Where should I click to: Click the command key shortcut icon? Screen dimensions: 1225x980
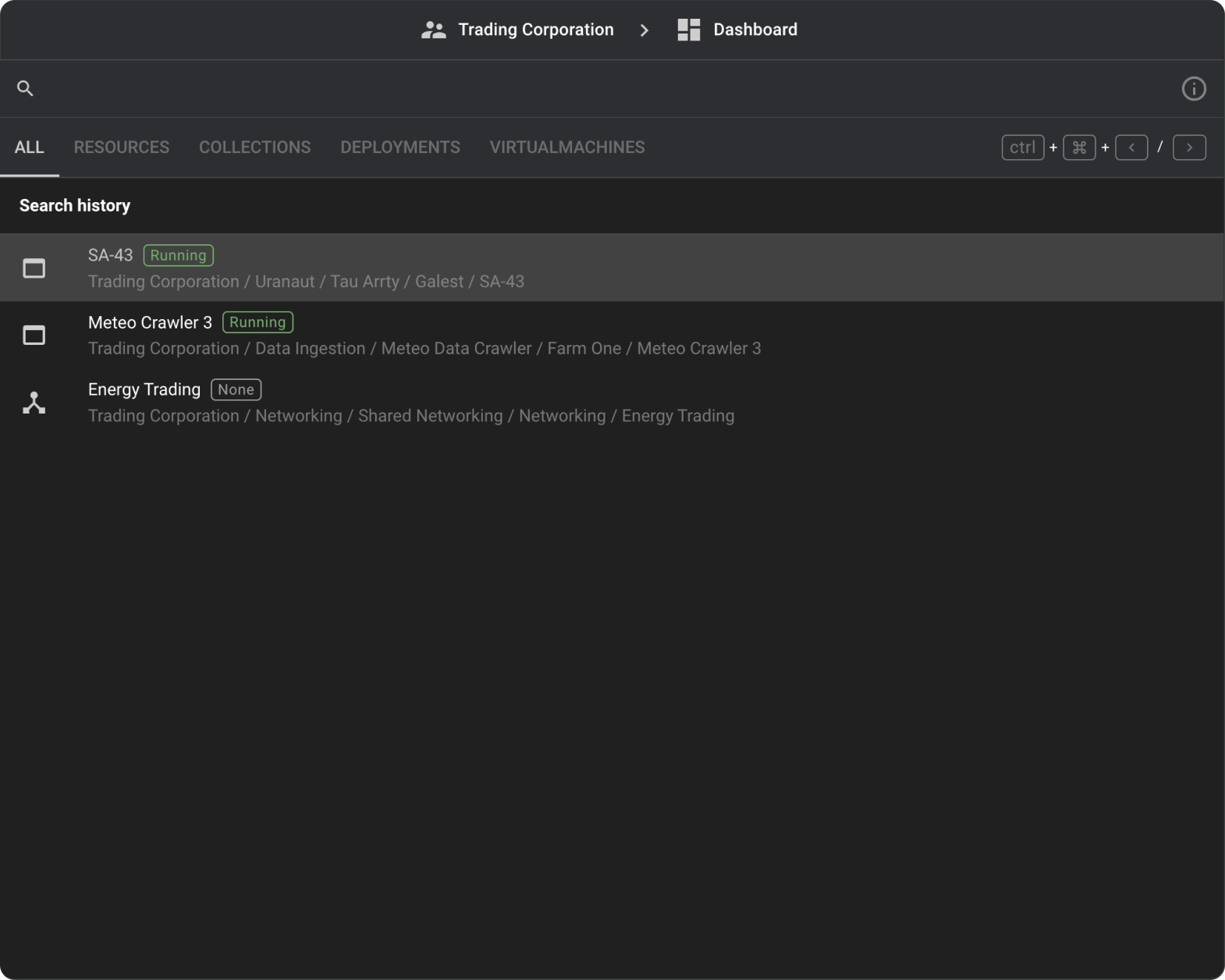(x=1078, y=147)
